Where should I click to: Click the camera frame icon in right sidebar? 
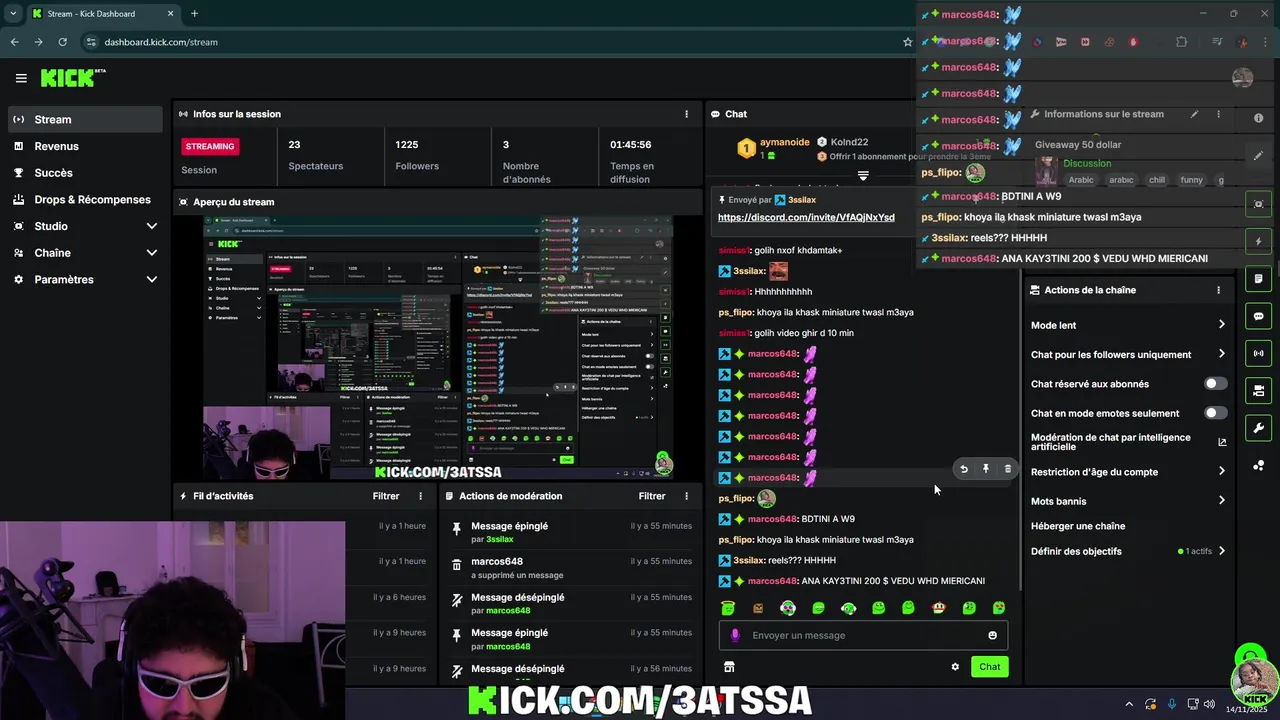point(1258,204)
